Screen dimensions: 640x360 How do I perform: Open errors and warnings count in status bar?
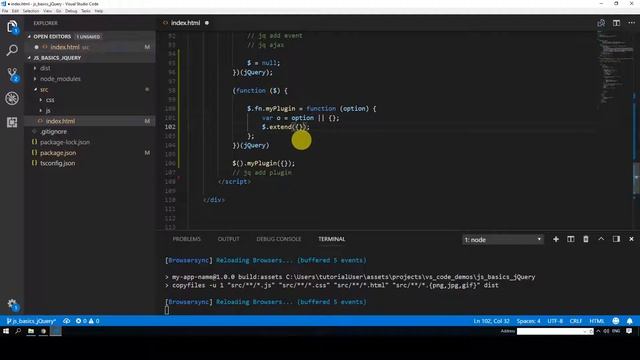(x=87, y=321)
